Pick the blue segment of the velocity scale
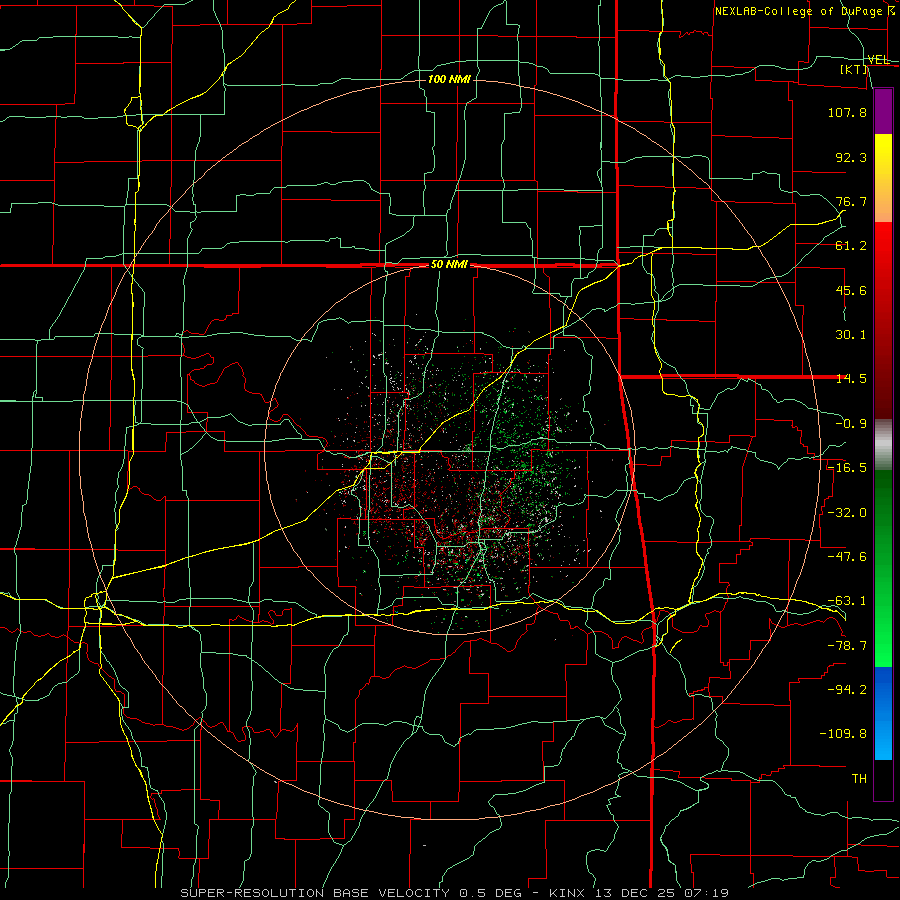The image size is (900, 900). [x=883, y=713]
